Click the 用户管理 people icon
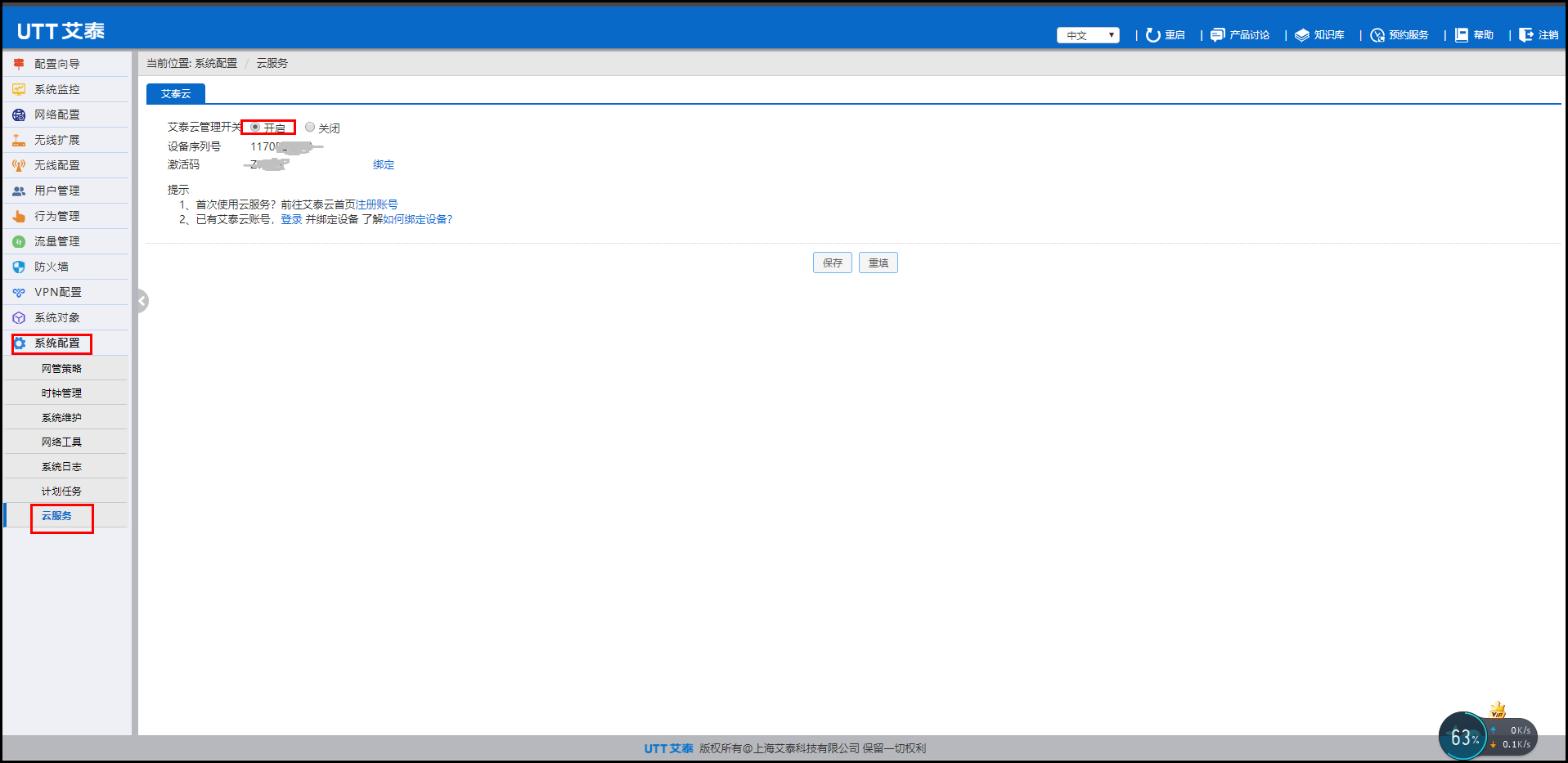The image size is (1568, 763). 19,191
